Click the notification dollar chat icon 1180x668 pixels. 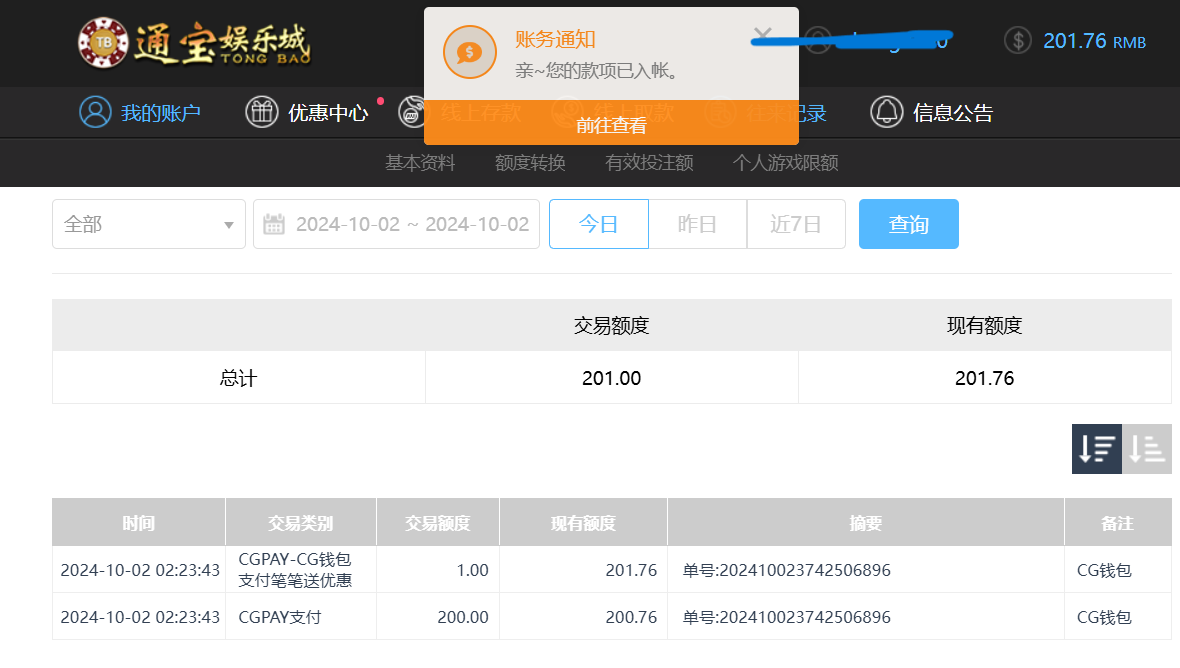pos(469,52)
